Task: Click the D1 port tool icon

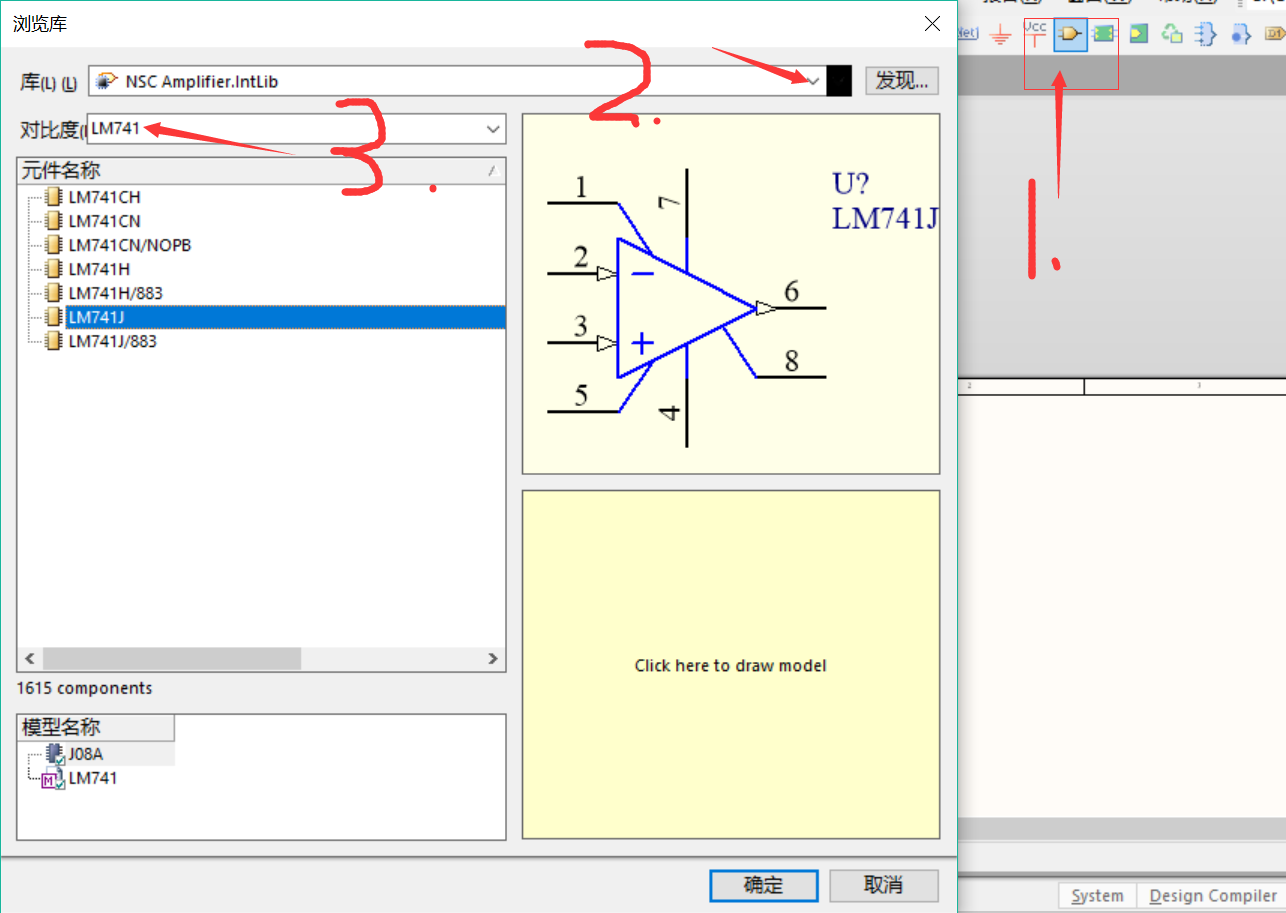Action: point(1275,34)
